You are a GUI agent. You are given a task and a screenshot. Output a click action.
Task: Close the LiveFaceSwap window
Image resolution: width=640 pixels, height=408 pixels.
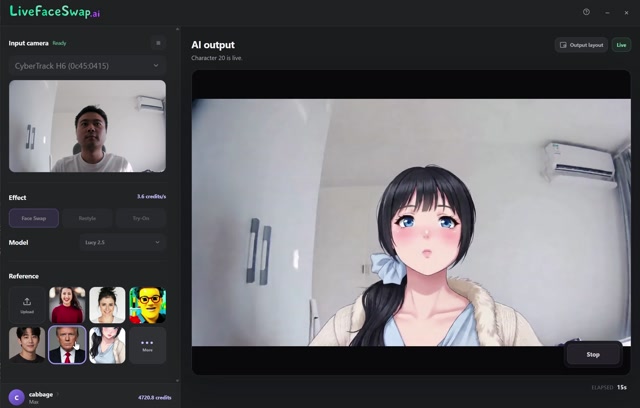coord(626,13)
